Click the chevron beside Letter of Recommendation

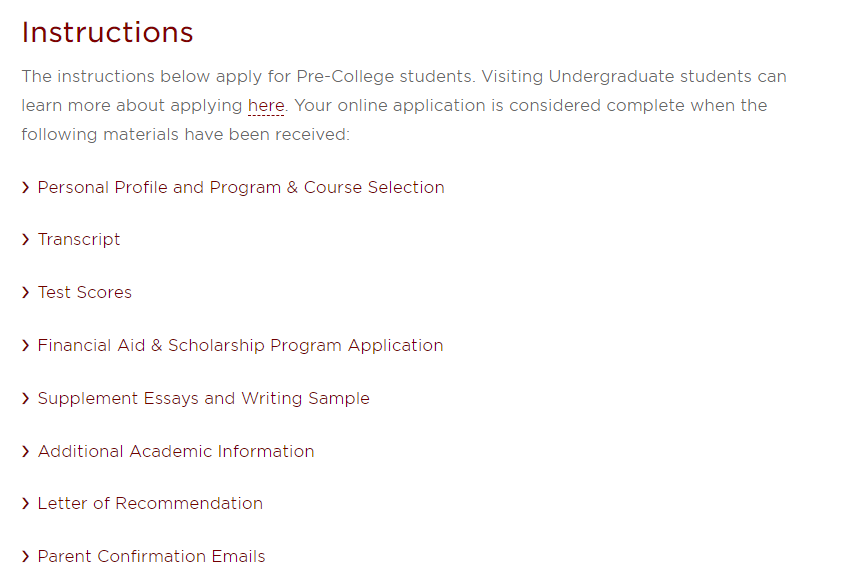pyautogui.click(x=26, y=504)
